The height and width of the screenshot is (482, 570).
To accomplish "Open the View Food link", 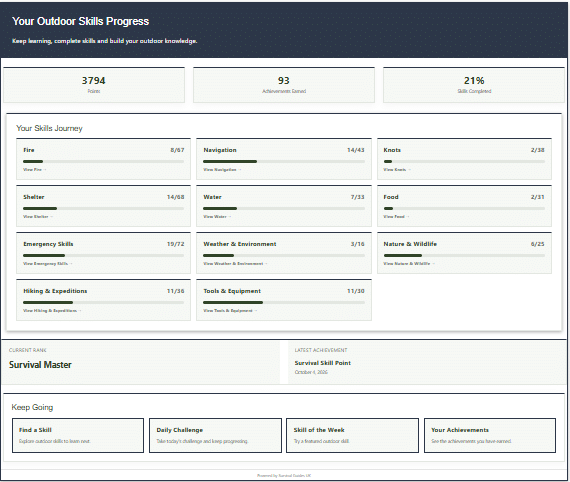I will (x=396, y=216).
